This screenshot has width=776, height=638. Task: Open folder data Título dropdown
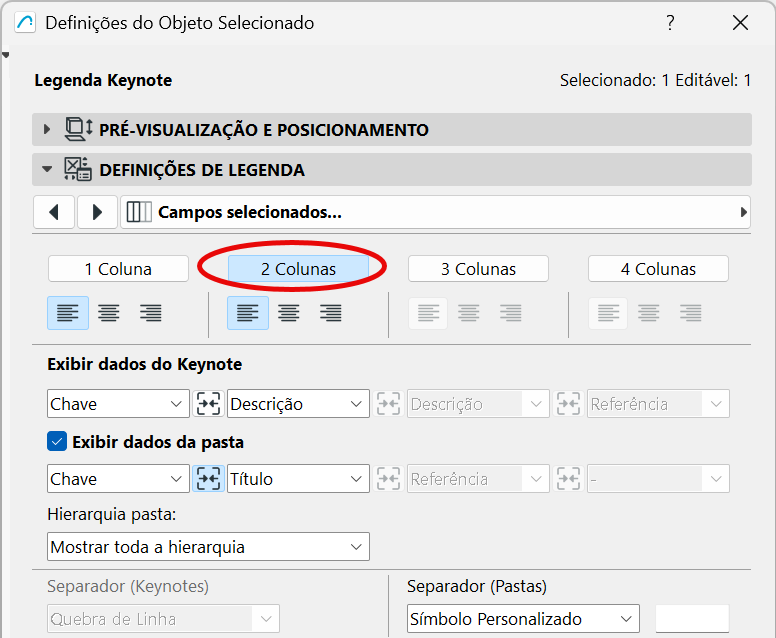tap(298, 479)
